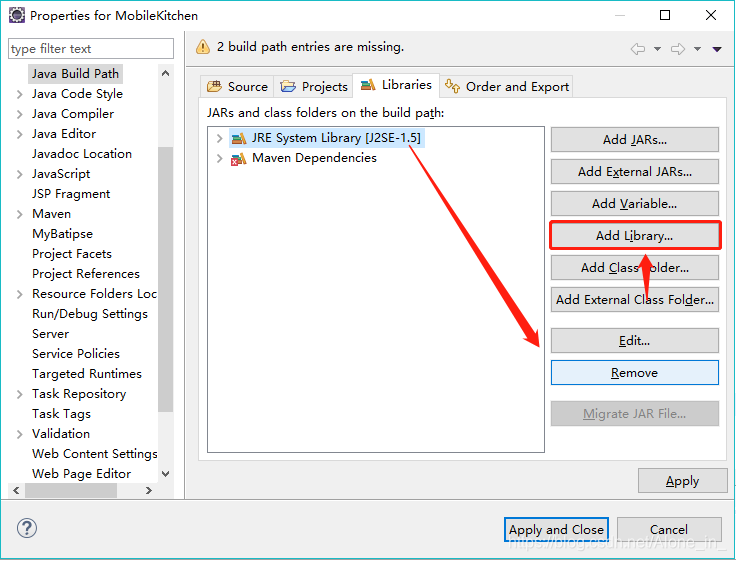Switch to the Projects tab
This screenshot has width=736, height=561.
tap(314, 86)
